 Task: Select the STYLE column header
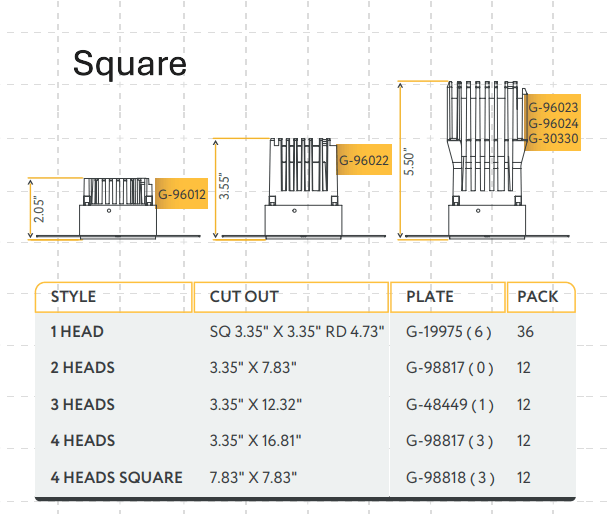pos(74,297)
